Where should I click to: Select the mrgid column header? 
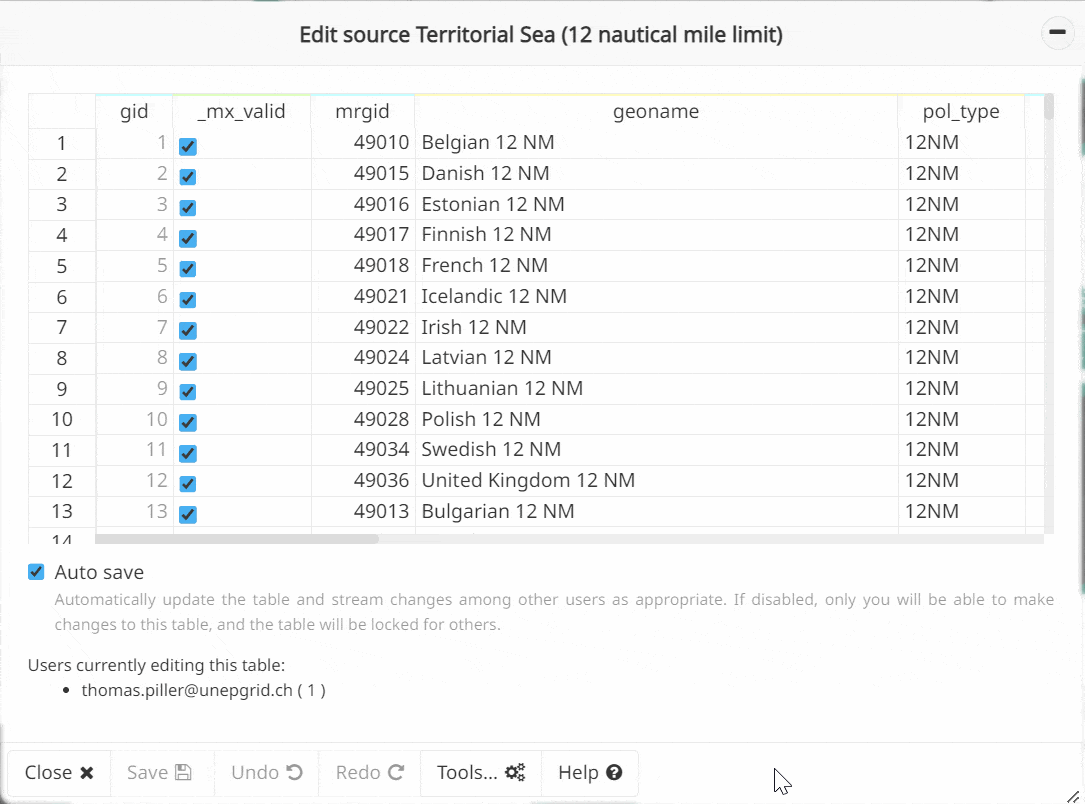point(362,111)
